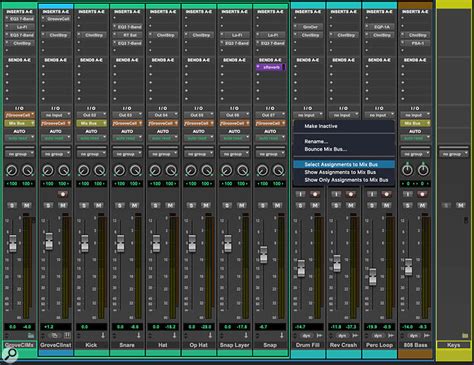Open the purple send on Snap track
Viewport: 474px width, 365px height.
point(271,67)
